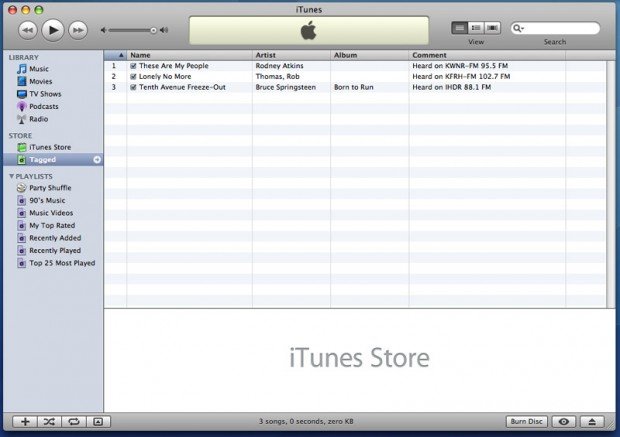The width and height of the screenshot is (620, 437).
Task: Sort by the Artist column header
Action: coord(291,55)
